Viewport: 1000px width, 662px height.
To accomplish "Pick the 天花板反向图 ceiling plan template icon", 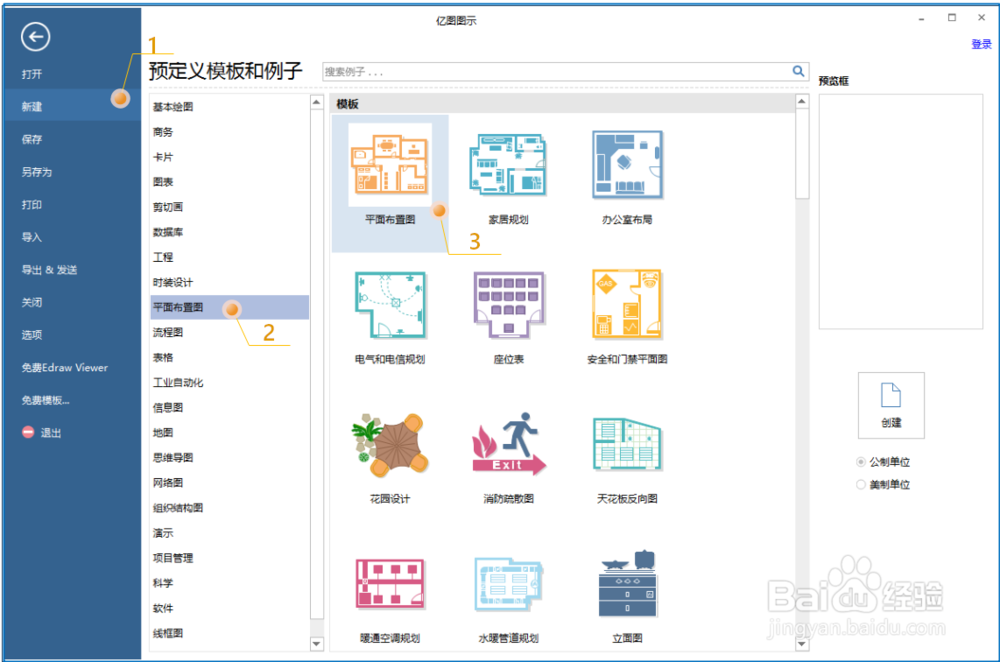I will tap(627, 445).
